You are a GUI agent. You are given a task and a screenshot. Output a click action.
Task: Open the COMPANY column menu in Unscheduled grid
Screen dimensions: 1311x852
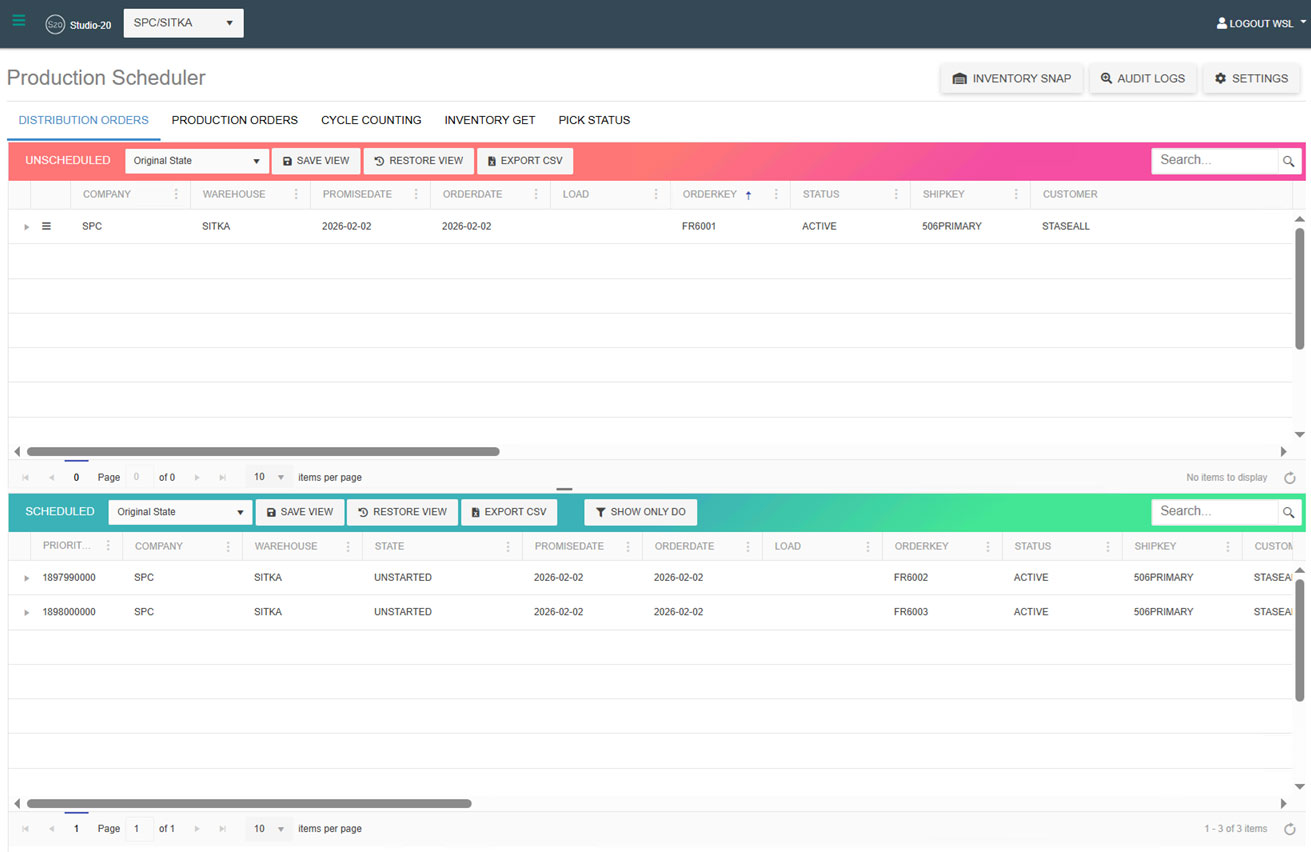(x=176, y=195)
